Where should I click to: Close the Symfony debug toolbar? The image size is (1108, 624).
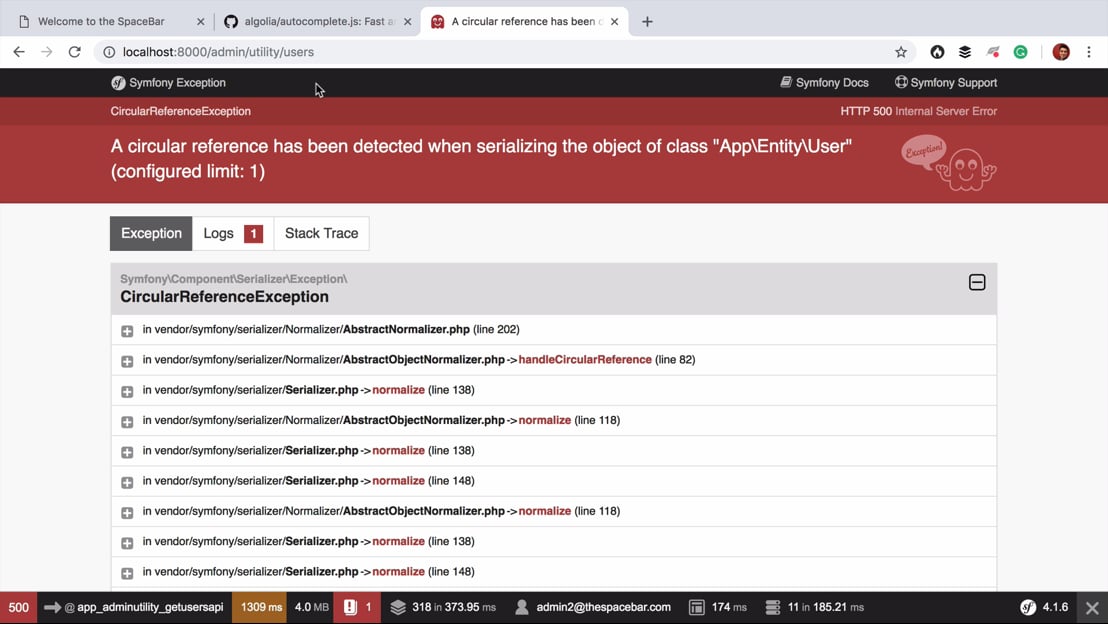[1092, 607]
